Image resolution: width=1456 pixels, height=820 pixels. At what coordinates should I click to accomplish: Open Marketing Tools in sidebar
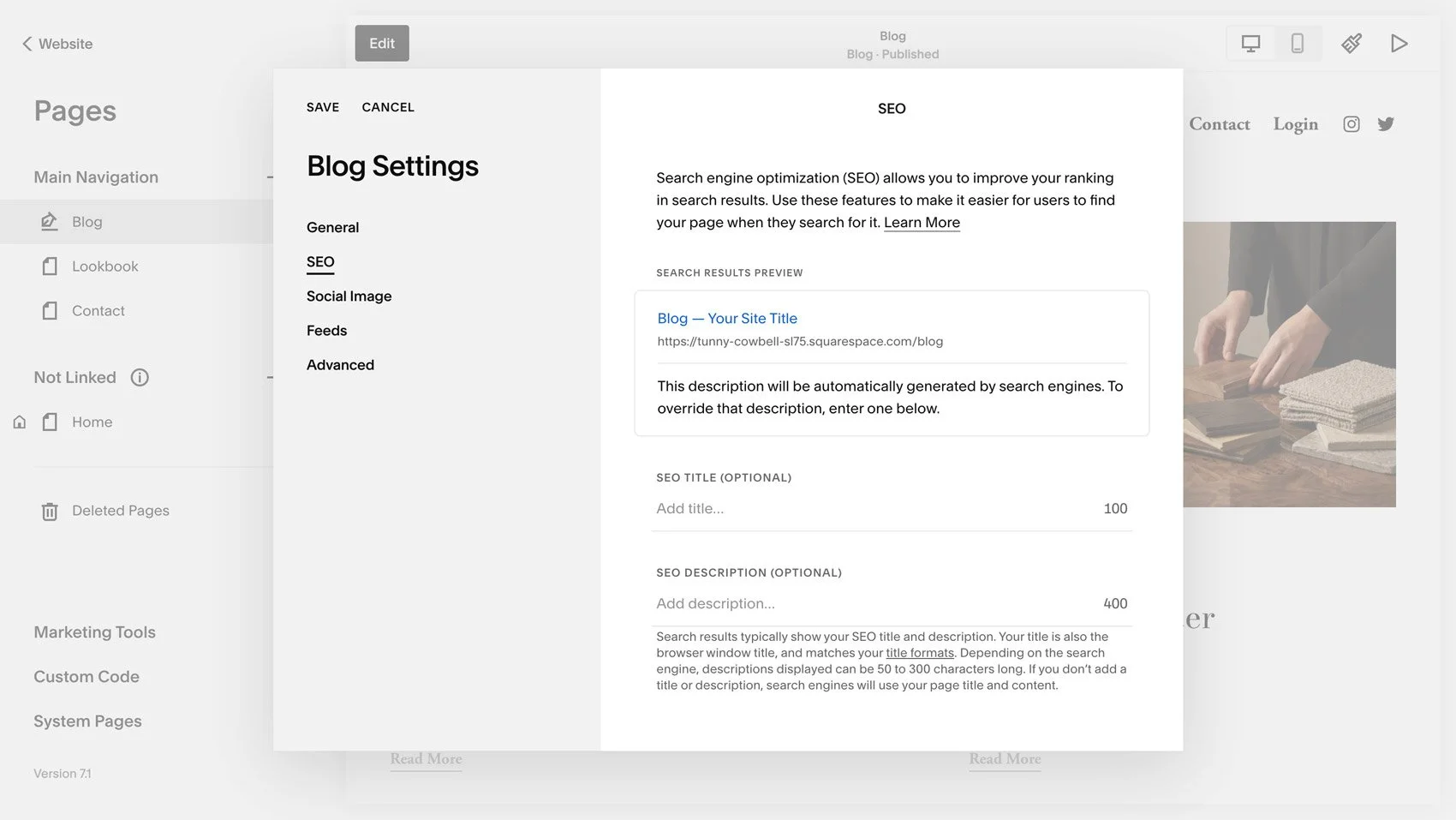click(94, 632)
